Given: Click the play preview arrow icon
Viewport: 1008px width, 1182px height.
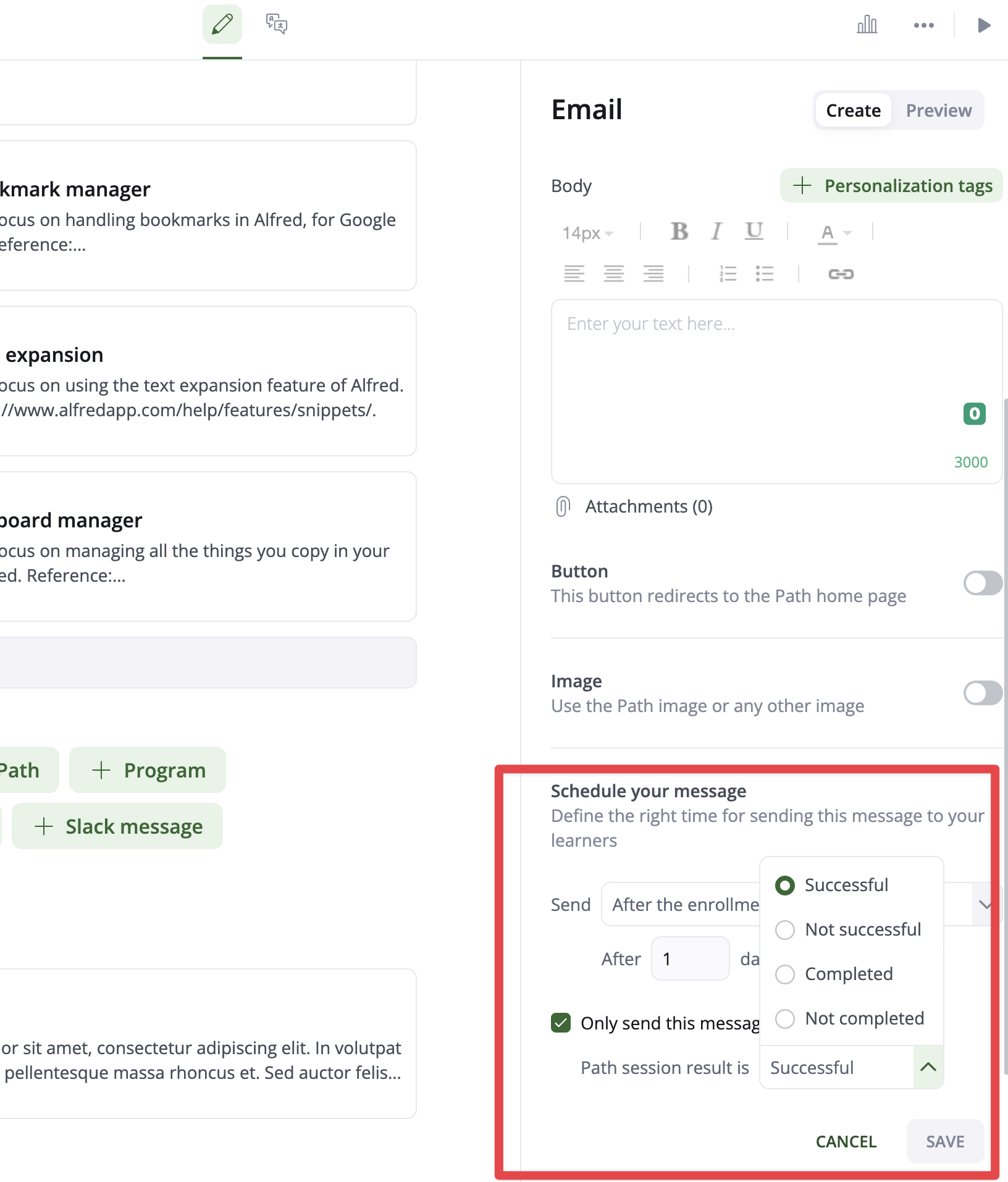Looking at the screenshot, I should pos(984,25).
